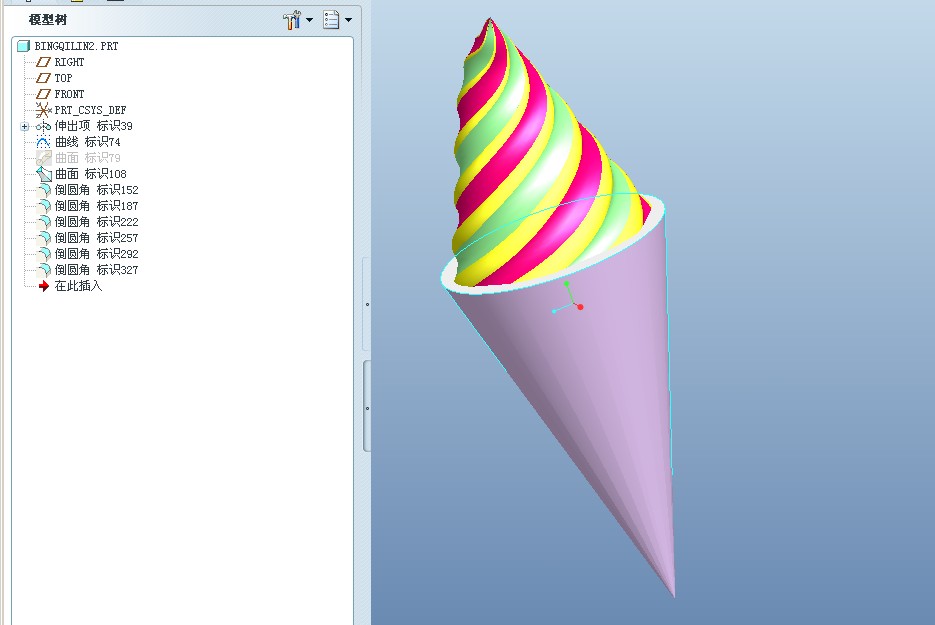Select 倒圆角 标识327 label

pos(97,270)
